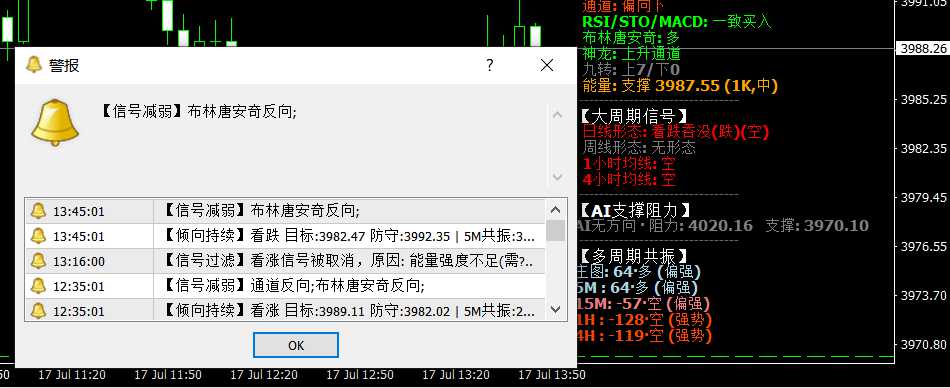
Task: Click the bell icon in the 警报 title bar
Action: point(34,65)
